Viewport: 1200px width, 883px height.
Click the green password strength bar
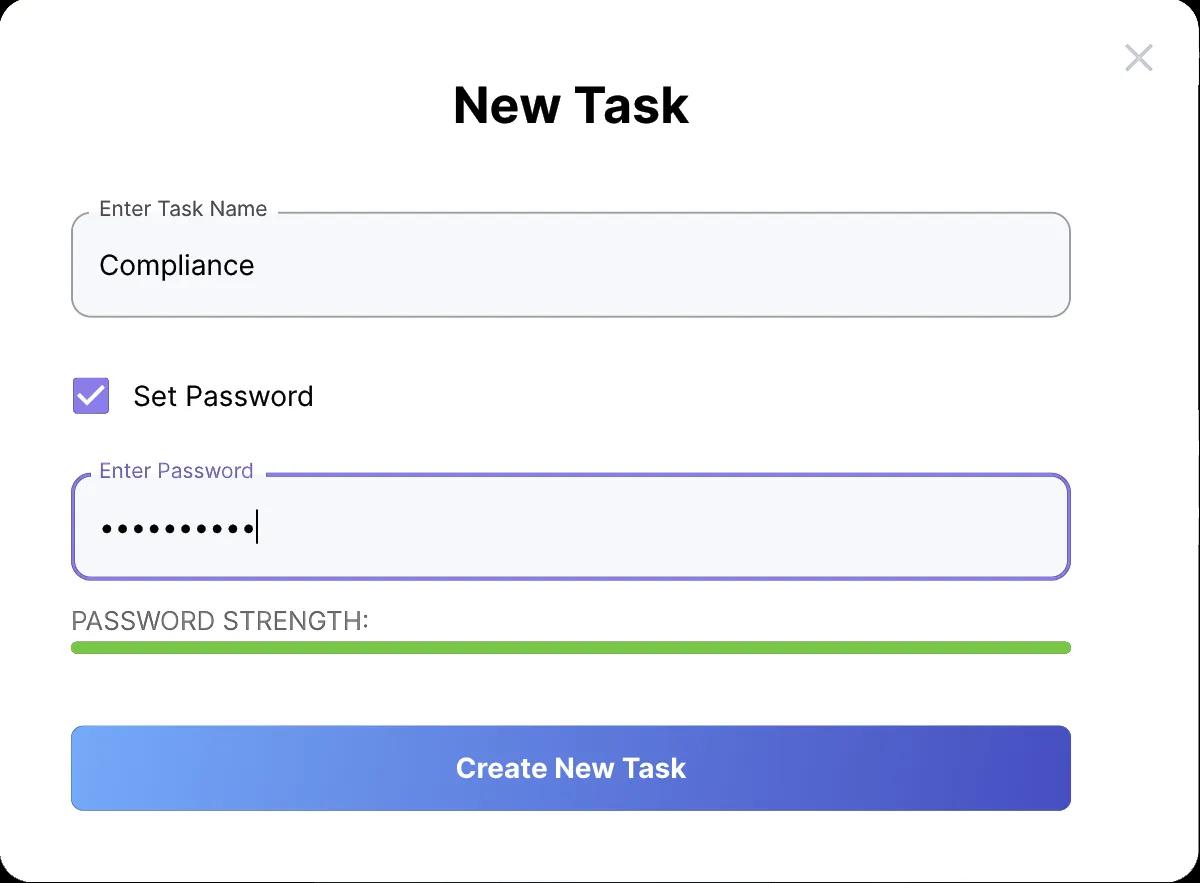click(x=571, y=648)
